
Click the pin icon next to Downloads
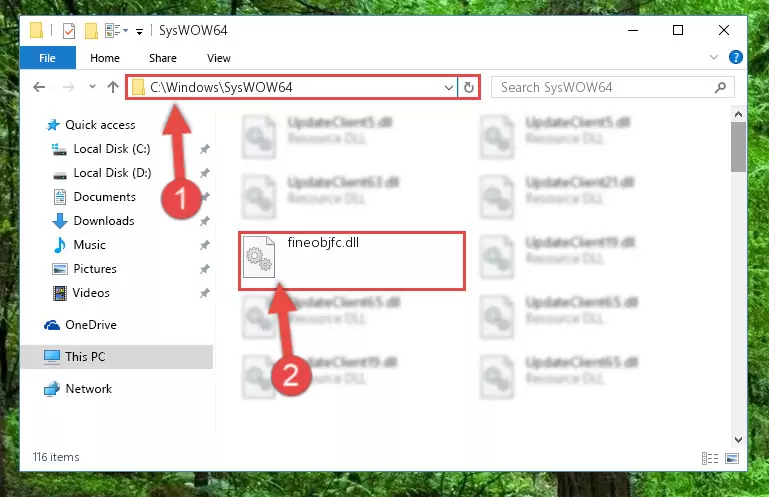coord(205,221)
